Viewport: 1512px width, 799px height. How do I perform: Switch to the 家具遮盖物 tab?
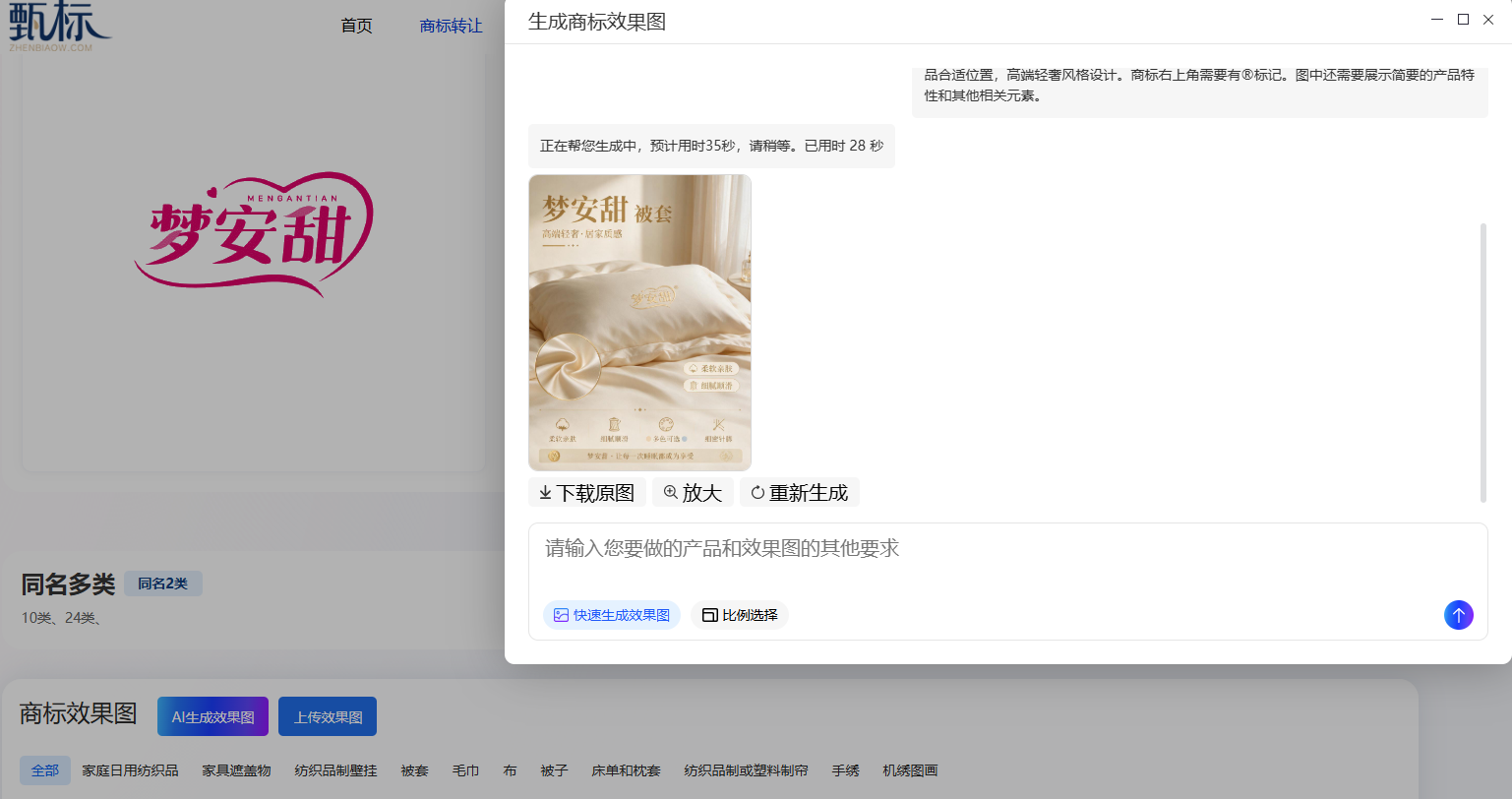236,770
